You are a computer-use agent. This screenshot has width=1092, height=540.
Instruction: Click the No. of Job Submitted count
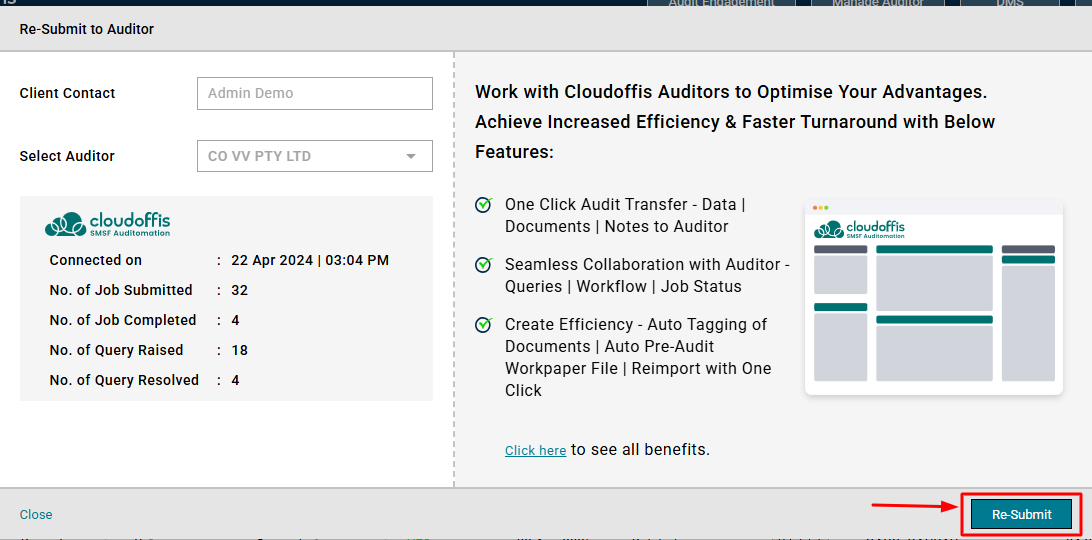point(240,291)
